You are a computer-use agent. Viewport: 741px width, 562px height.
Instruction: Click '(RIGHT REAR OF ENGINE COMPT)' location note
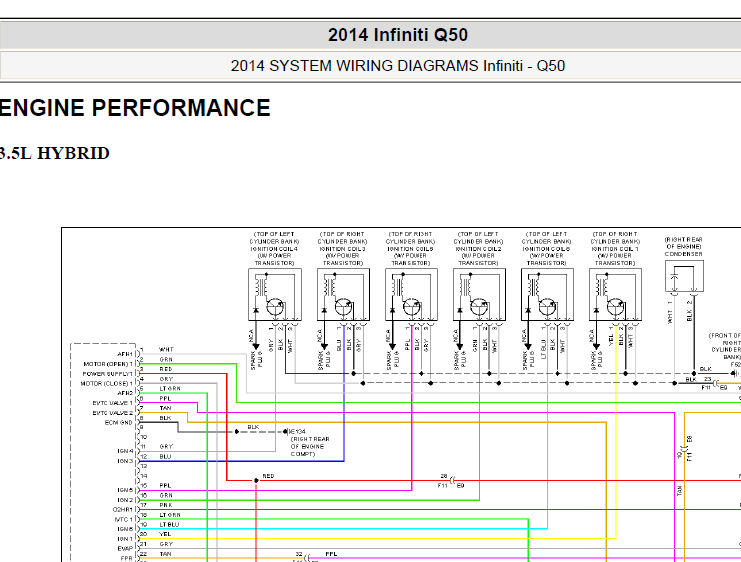(x=310, y=446)
